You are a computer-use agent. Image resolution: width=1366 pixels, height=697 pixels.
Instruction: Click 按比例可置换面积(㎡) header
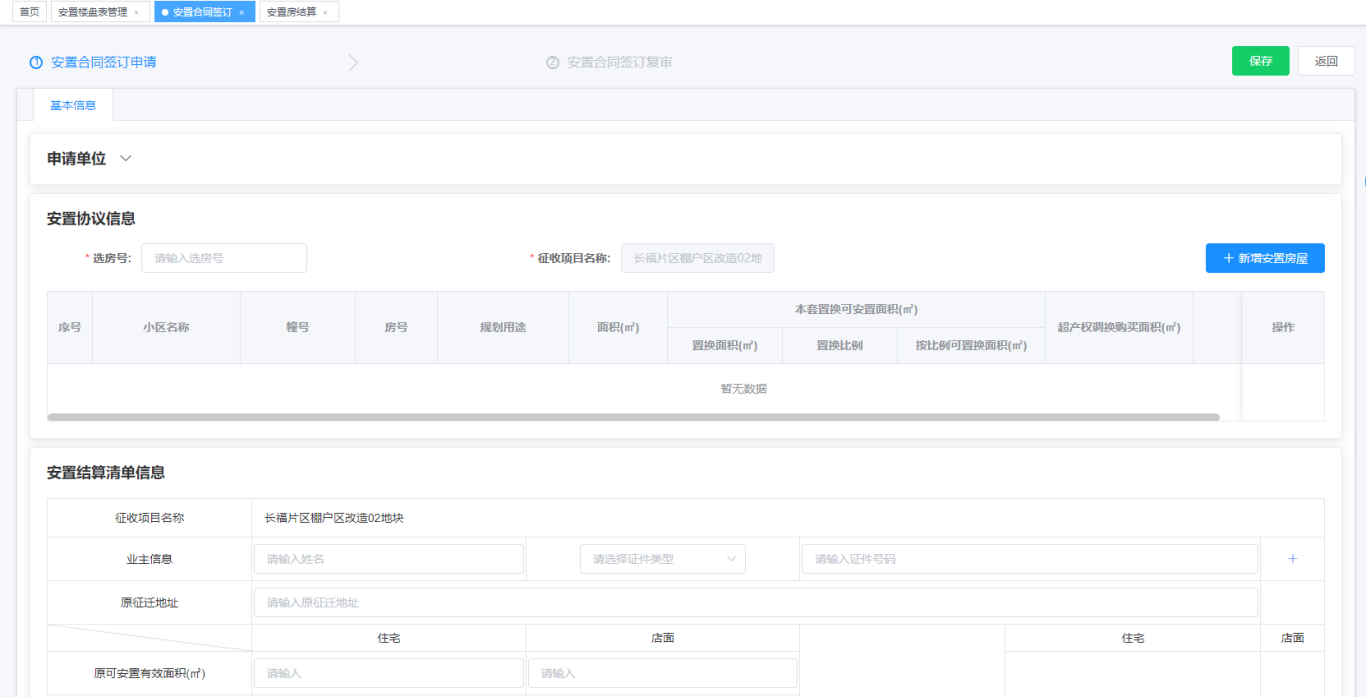971,345
